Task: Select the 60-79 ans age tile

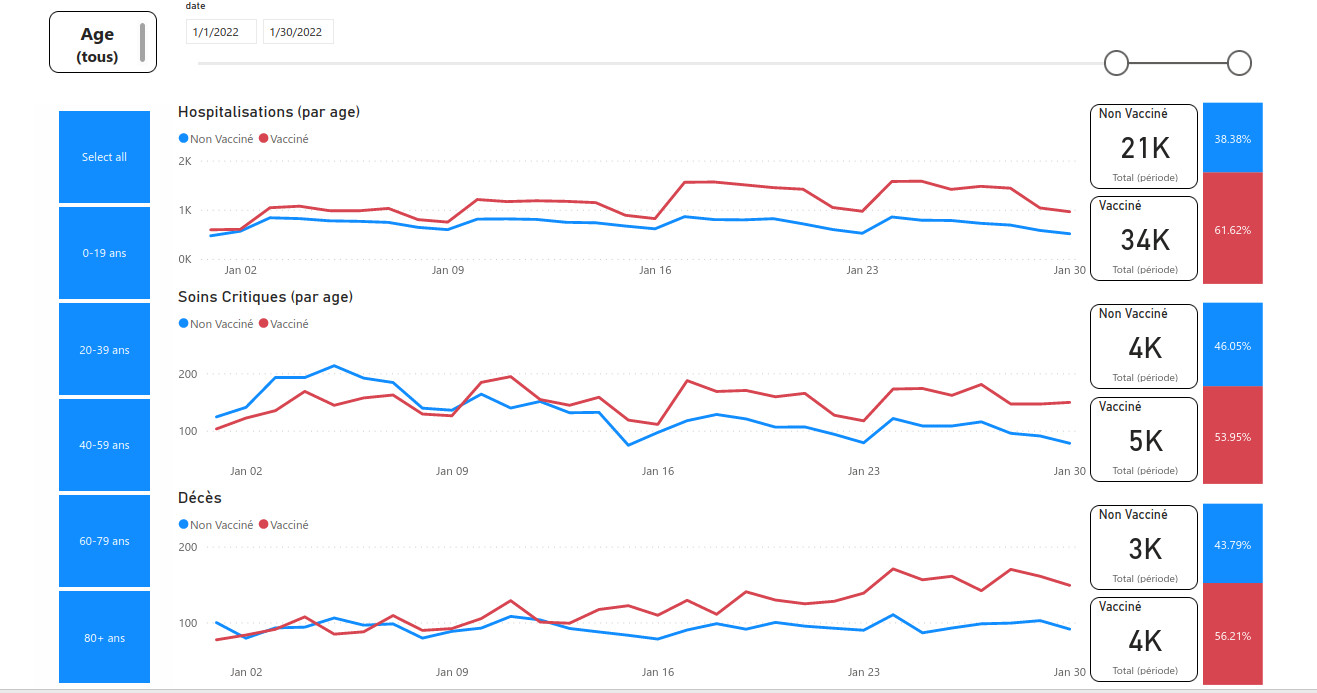Action: pyautogui.click(x=104, y=541)
